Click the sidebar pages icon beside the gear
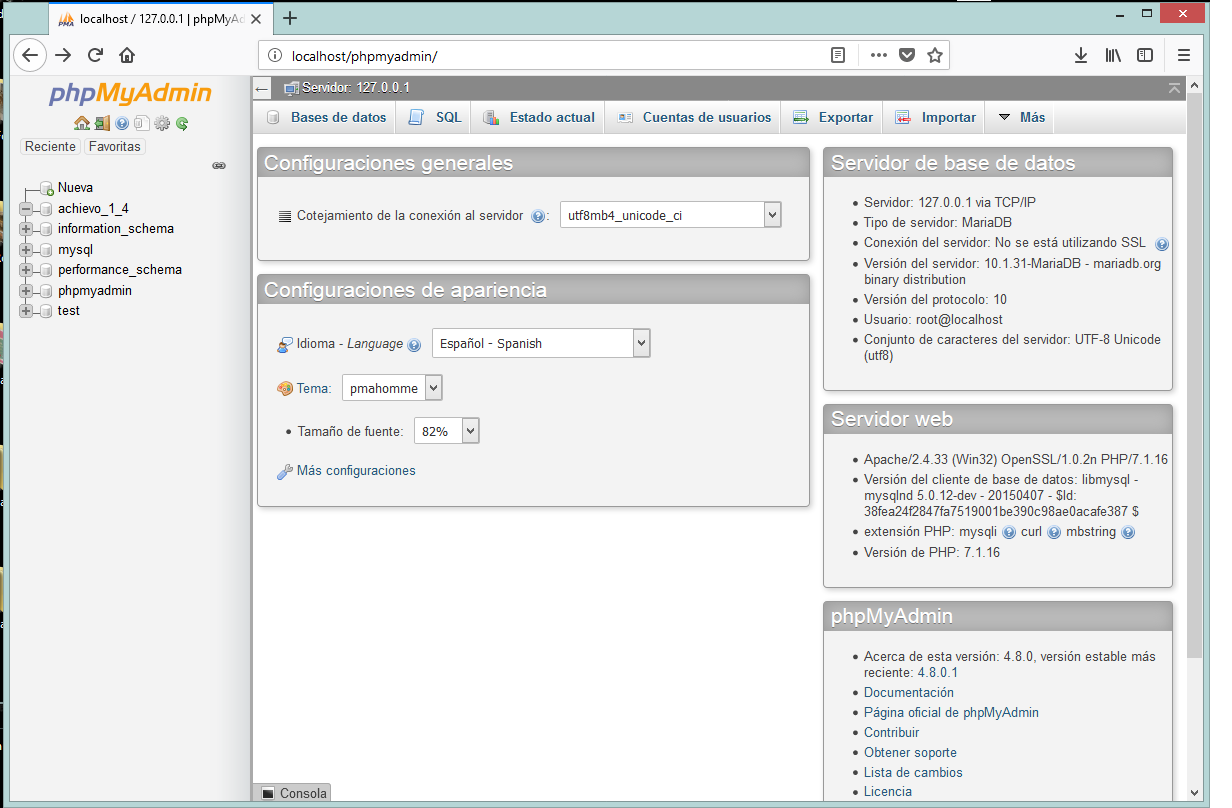 (x=142, y=124)
